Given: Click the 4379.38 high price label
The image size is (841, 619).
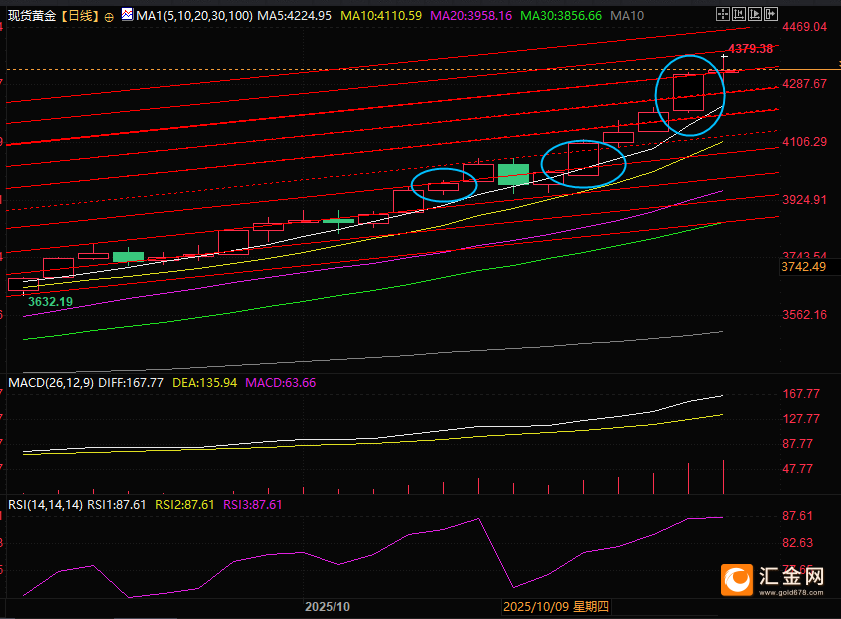Looking at the screenshot, I should (x=750, y=48).
